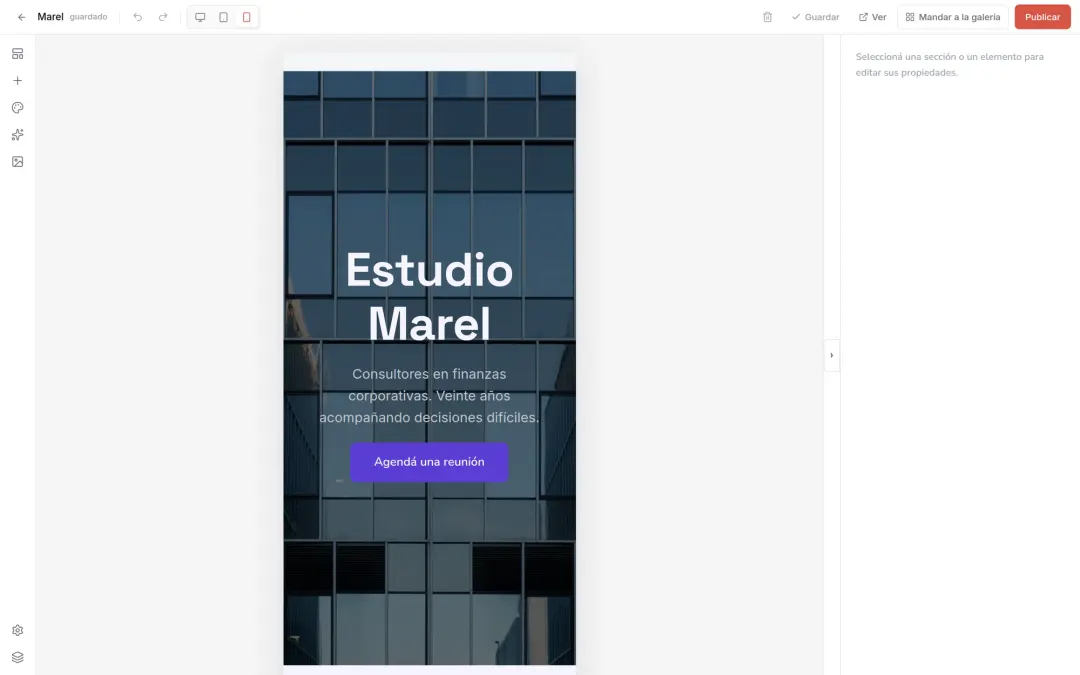Image resolution: width=1080 pixels, height=675 pixels.
Task: Go back using the arrow icon
Action: pos(21,17)
